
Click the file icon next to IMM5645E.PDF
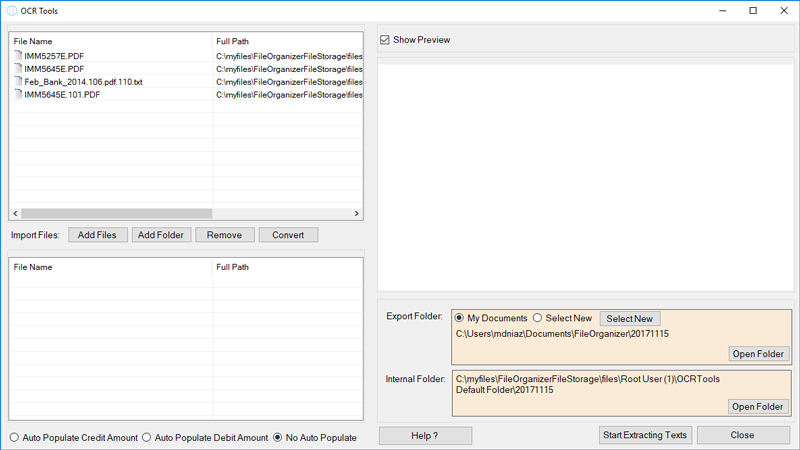(x=18, y=68)
